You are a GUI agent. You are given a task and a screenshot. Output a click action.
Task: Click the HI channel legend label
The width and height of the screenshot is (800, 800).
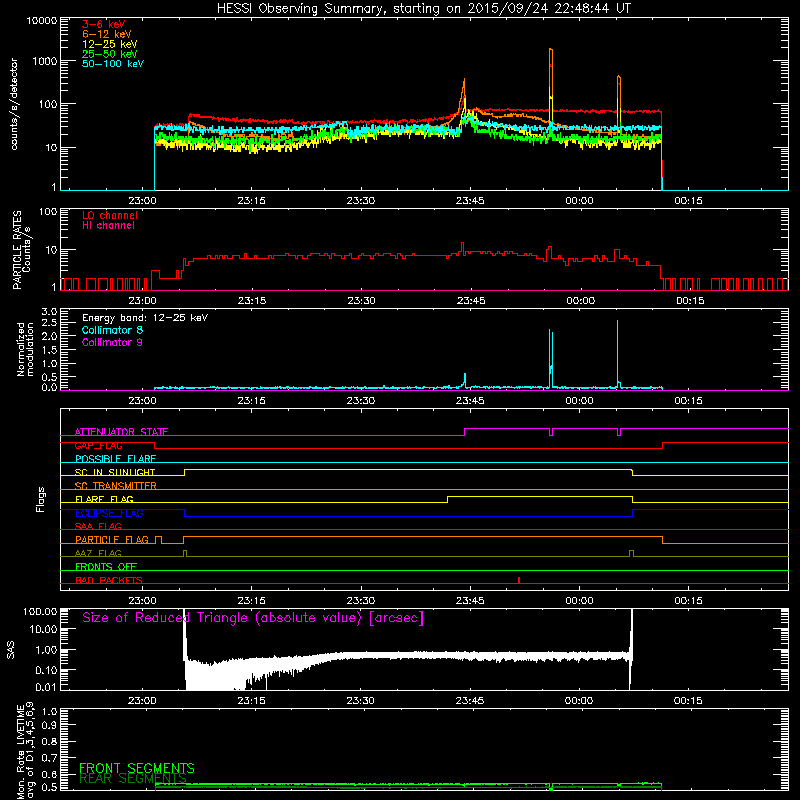pyautogui.click(x=108, y=226)
